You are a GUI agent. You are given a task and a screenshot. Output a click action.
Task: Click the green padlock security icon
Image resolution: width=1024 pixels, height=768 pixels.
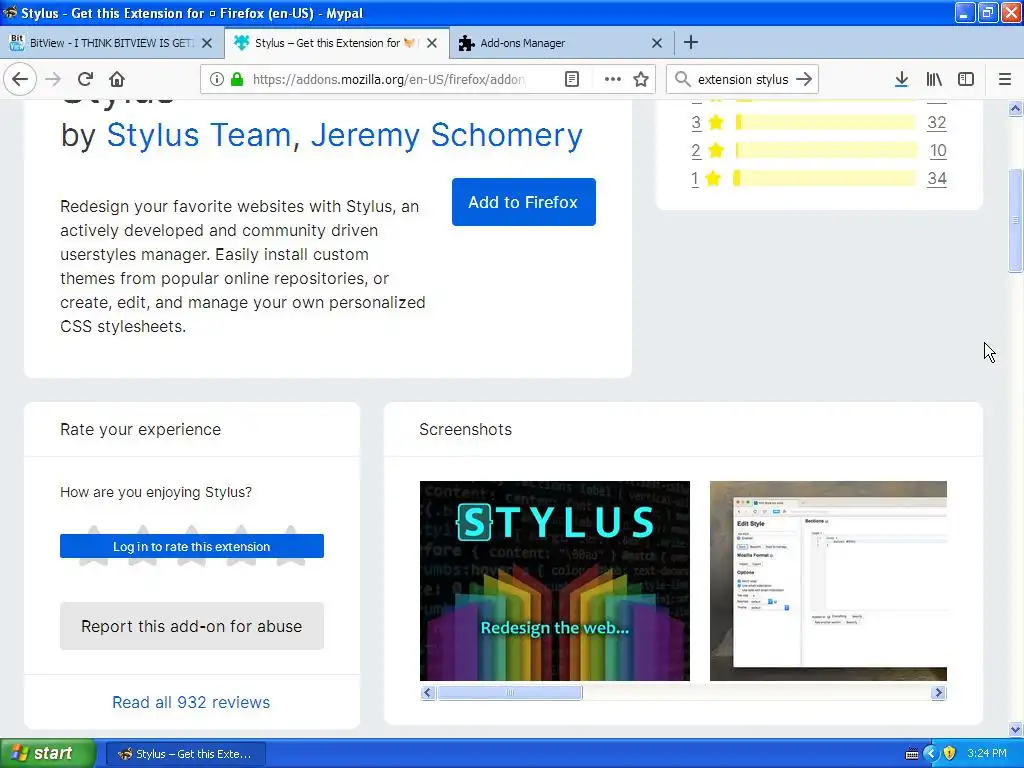coord(237,79)
